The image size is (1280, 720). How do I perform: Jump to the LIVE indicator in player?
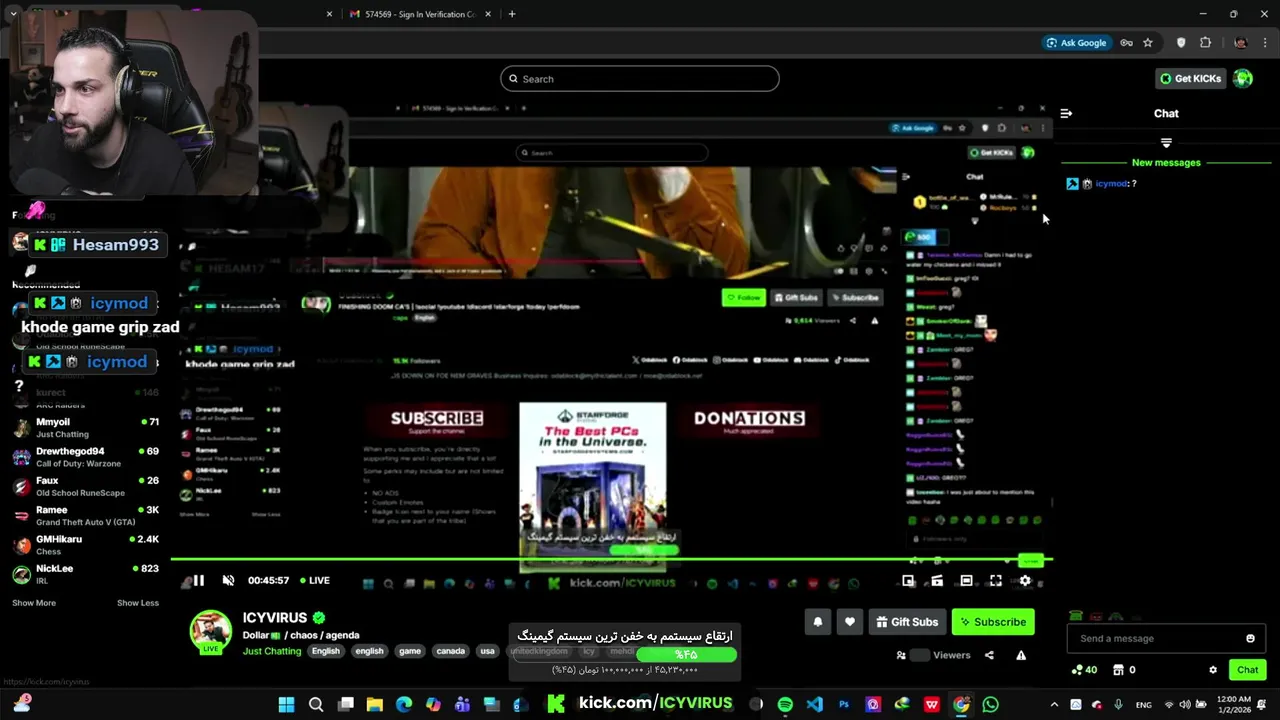[x=314, y=580]
